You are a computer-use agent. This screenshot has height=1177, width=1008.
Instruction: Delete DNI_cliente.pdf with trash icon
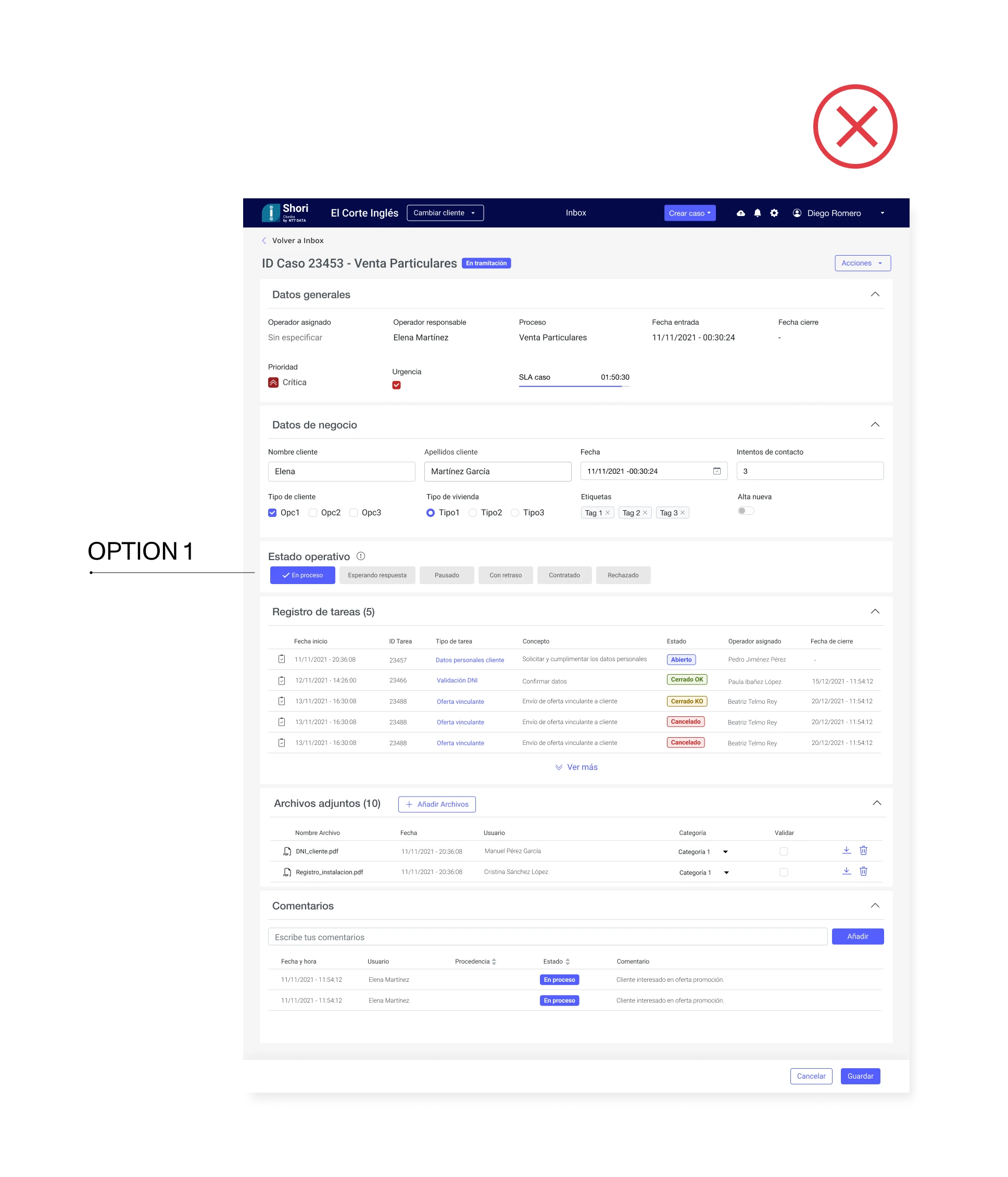point(863,850)
